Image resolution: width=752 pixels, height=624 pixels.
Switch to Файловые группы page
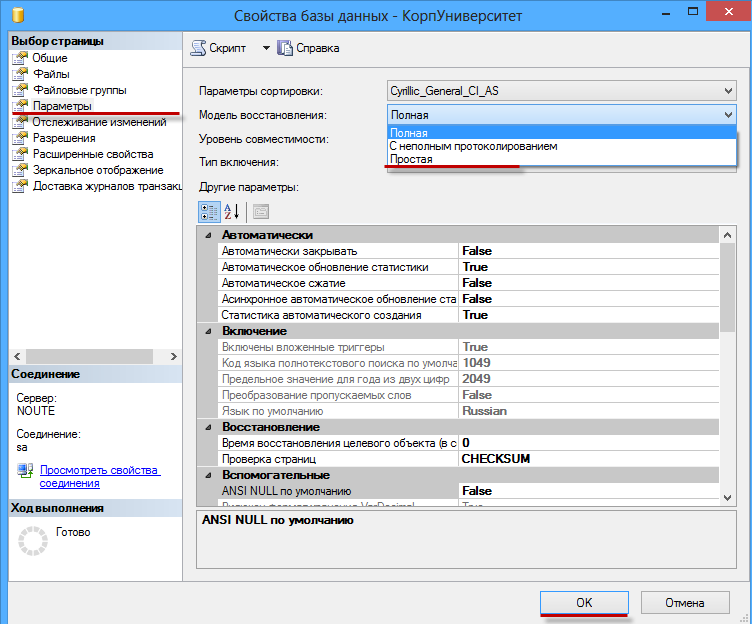[80, 90]
